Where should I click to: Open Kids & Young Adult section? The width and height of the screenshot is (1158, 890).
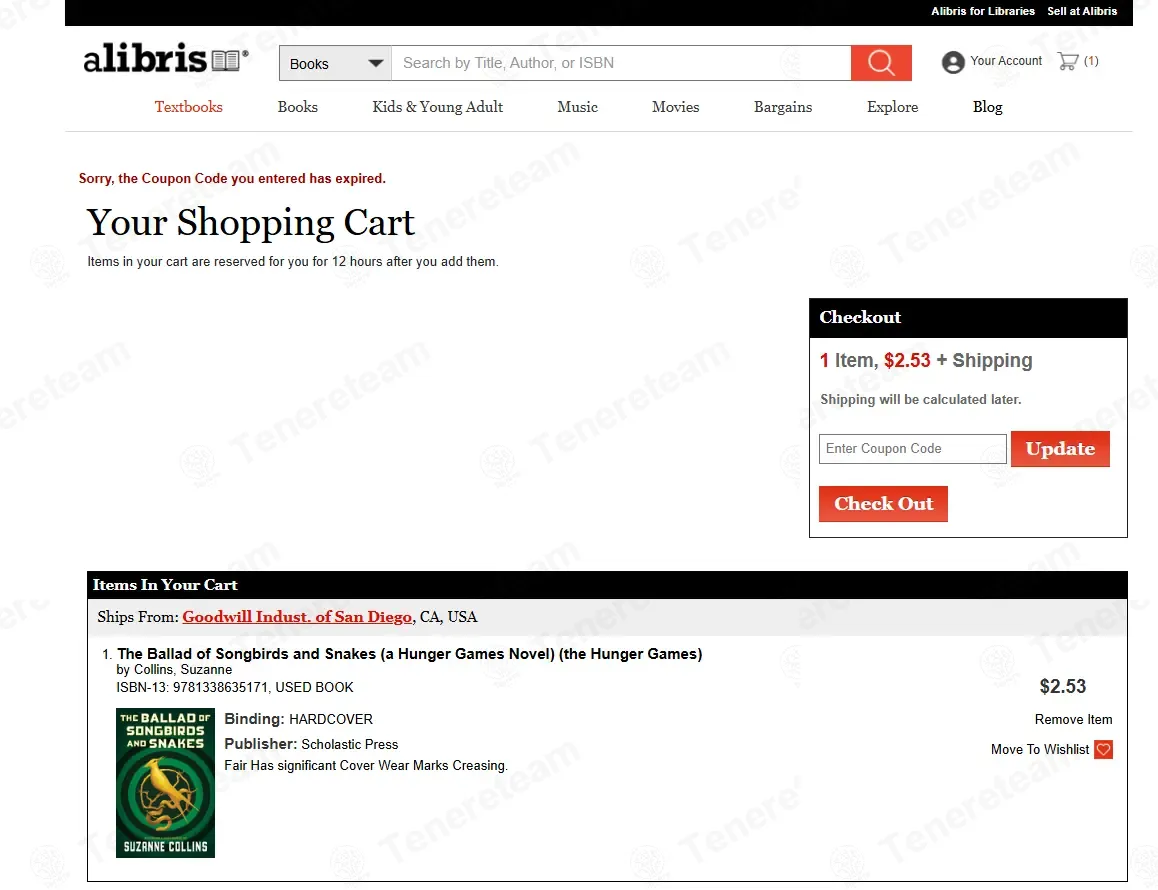(437, 107)
